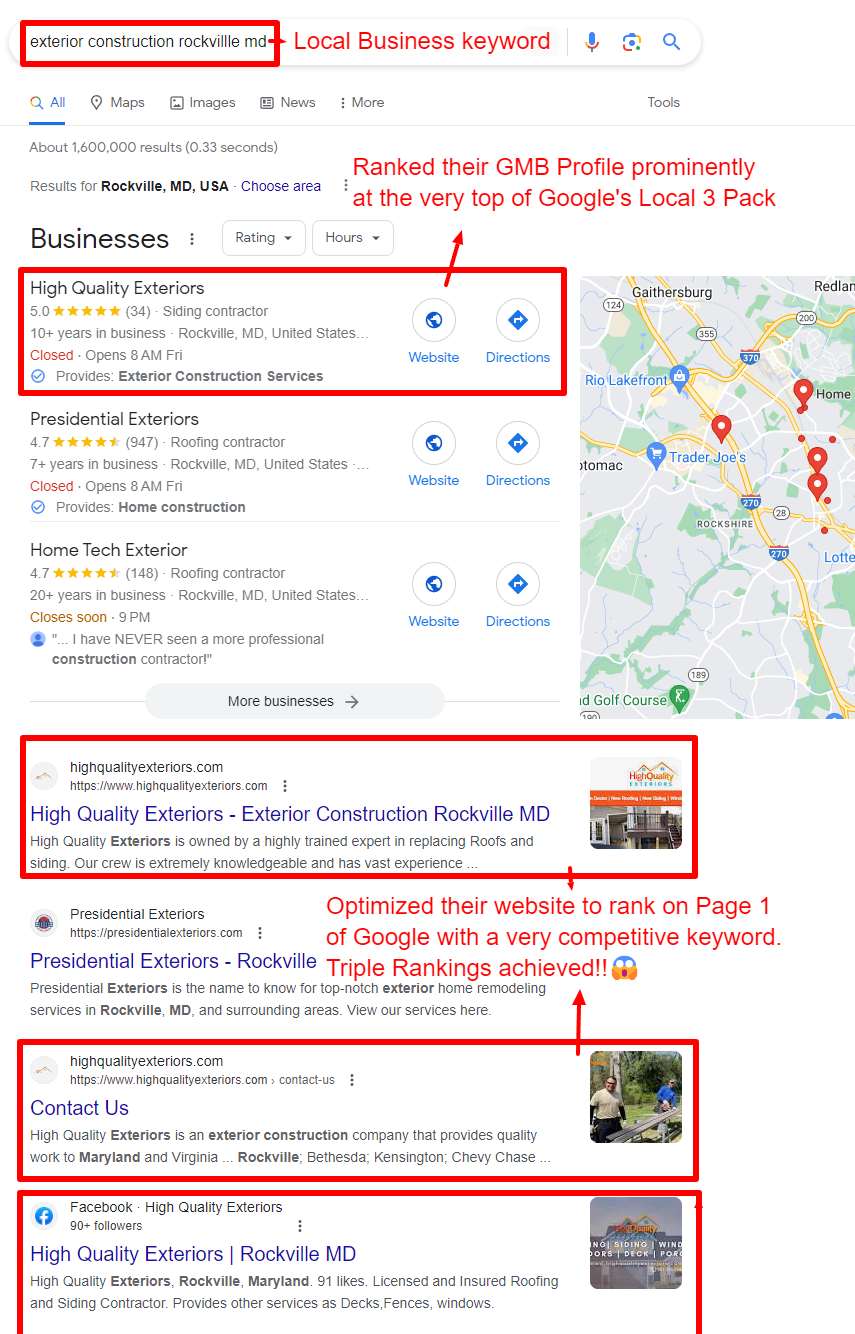
Task: Click the Choose area link
Action: tap(281, 186)
